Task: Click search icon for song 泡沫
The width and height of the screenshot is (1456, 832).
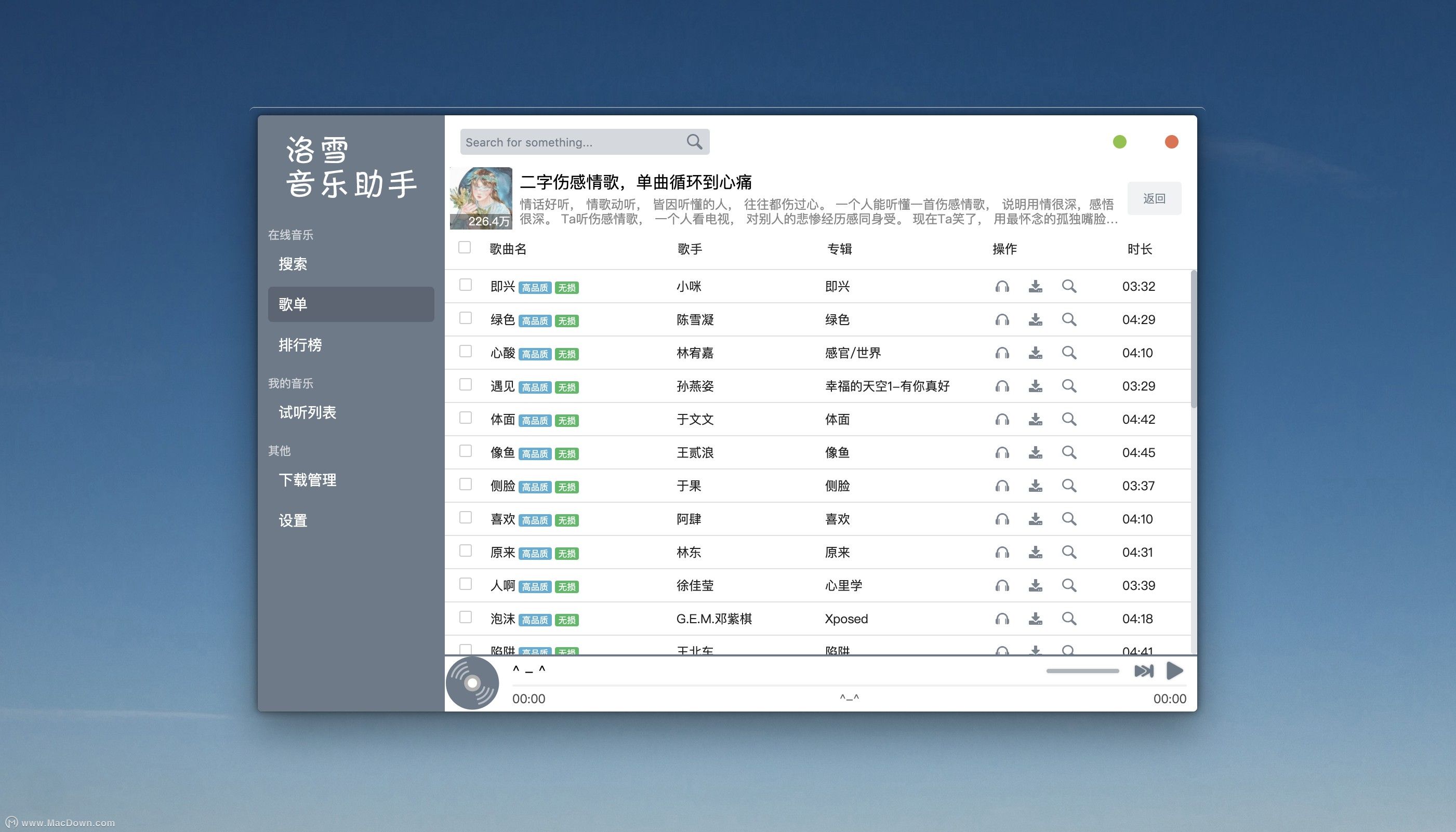Action: 1069,619
